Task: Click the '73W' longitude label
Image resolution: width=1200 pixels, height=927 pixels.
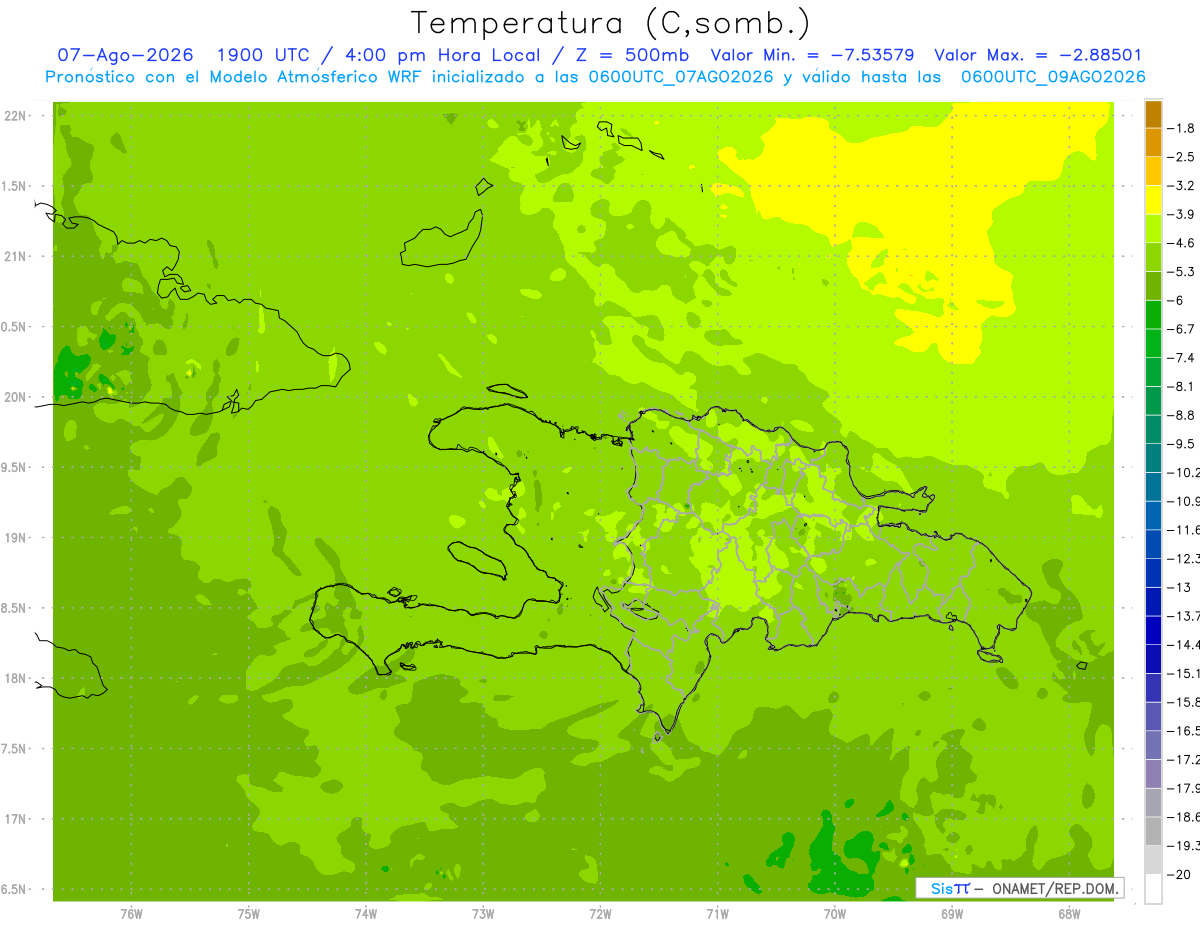Action: pyautogui.click(x=483, y=913)
